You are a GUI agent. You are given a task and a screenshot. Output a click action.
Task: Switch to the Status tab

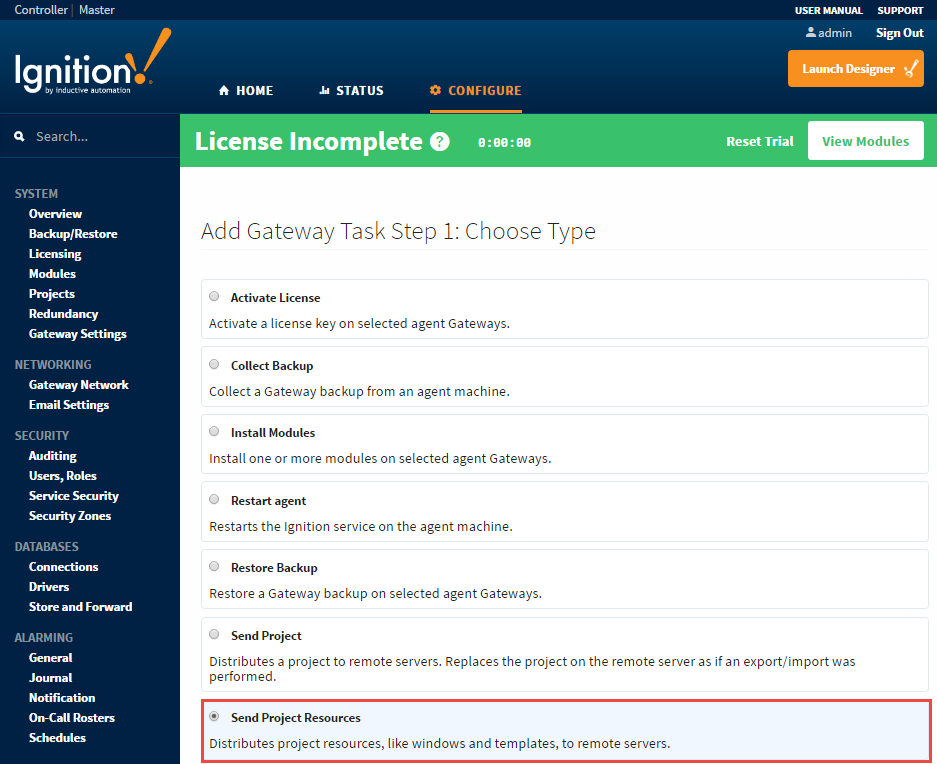[x=351, y=91]
